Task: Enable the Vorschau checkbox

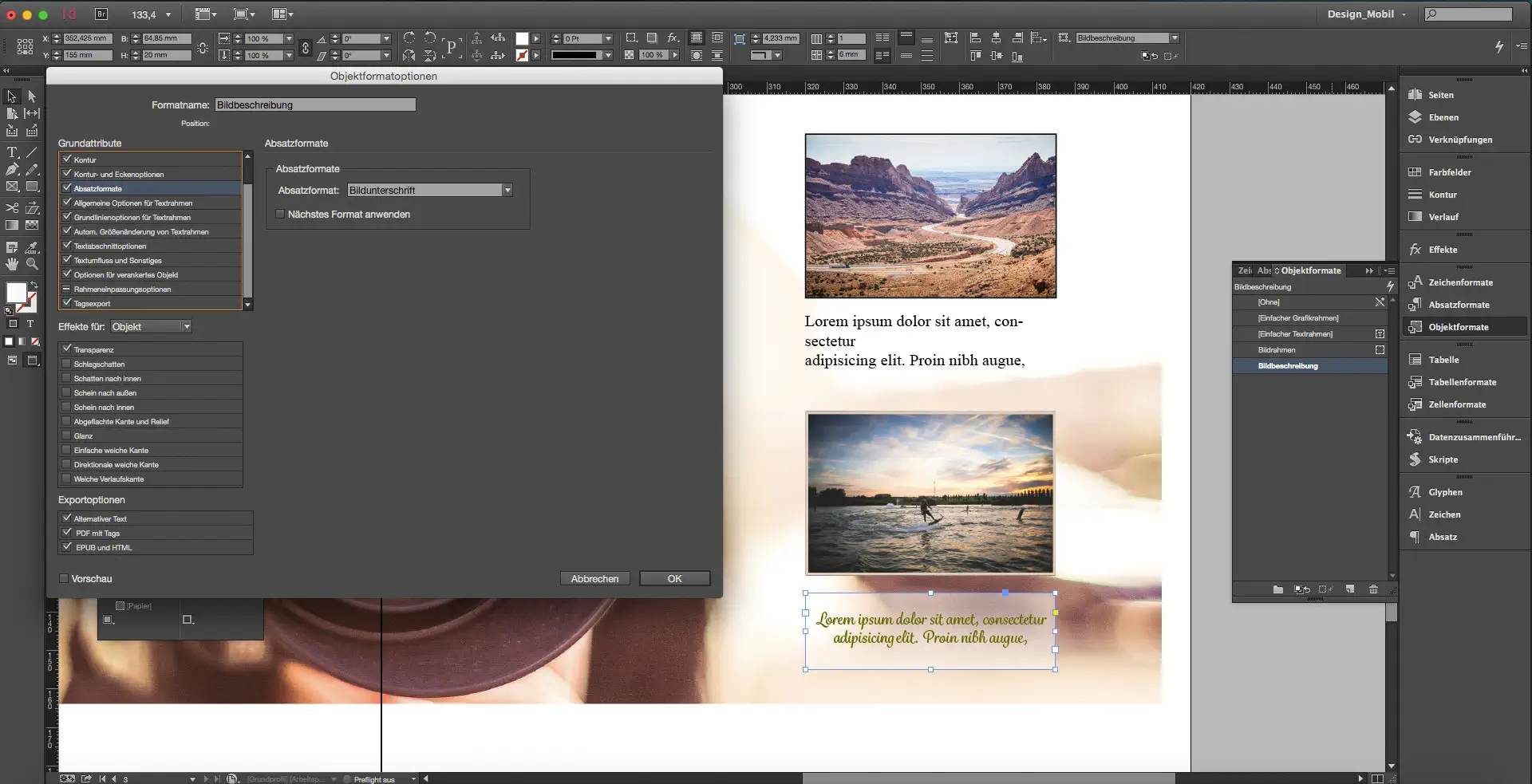Action: [64, 578]
